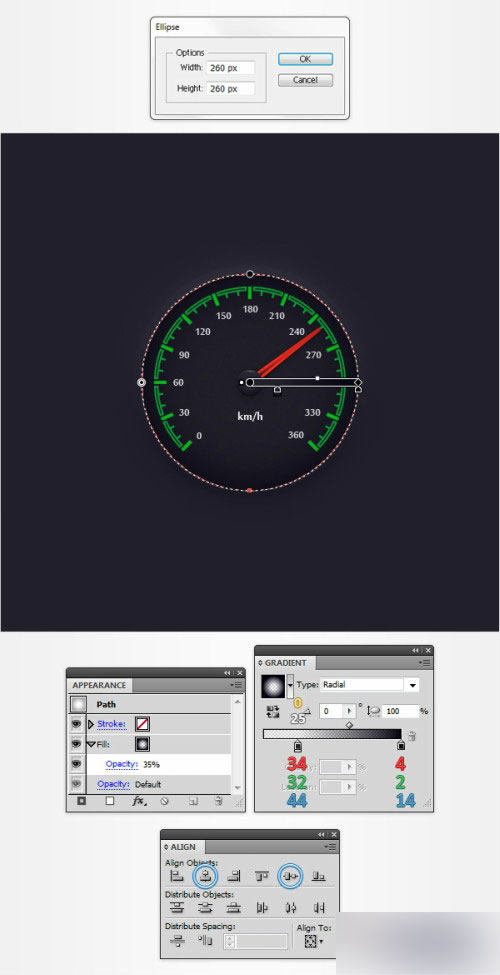The image size is (500, 975).
Task: Open the gradient angle arrow dropdown
Action: (350, 711)
